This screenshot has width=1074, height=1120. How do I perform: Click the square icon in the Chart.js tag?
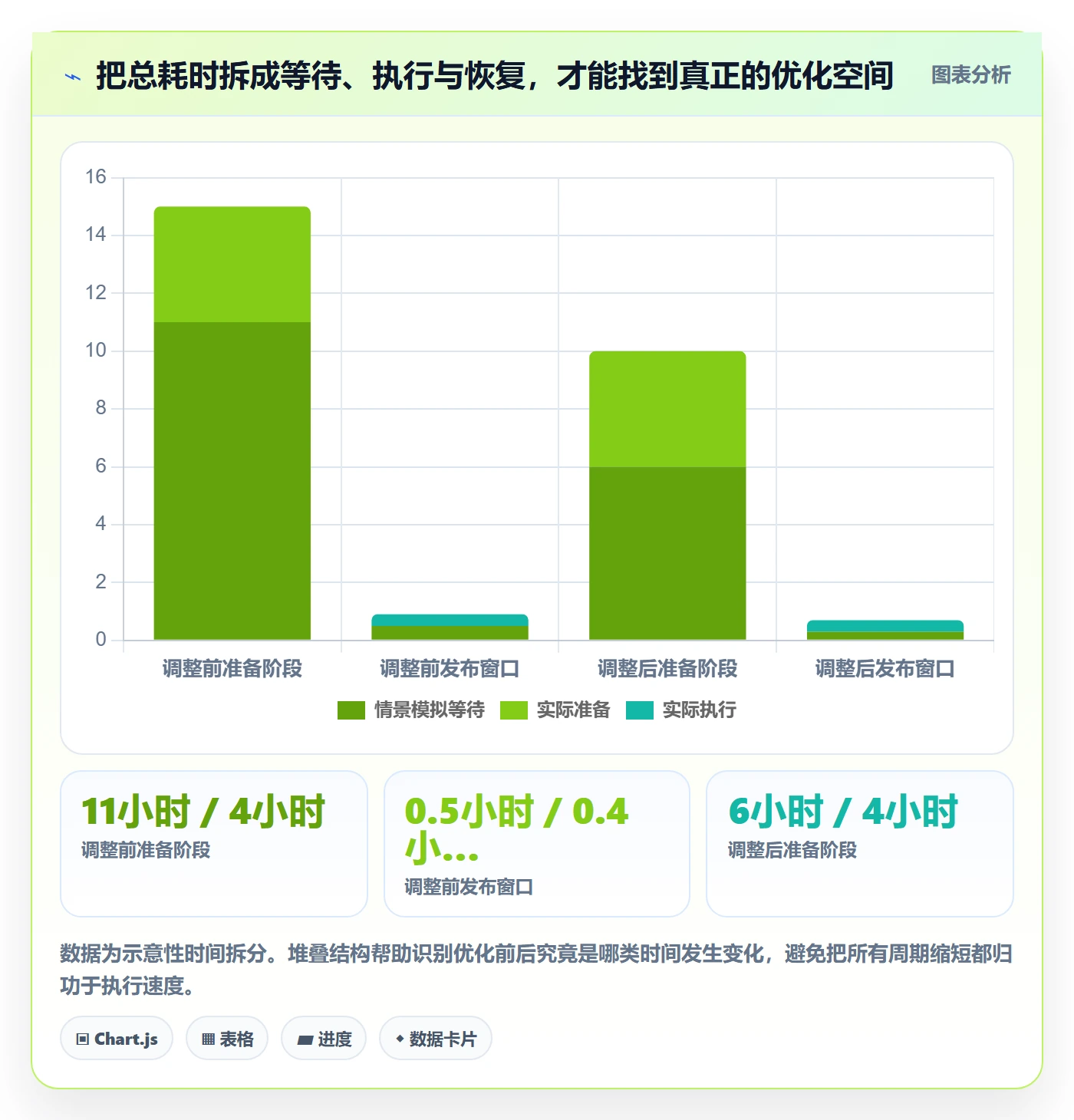point(83,1039)
